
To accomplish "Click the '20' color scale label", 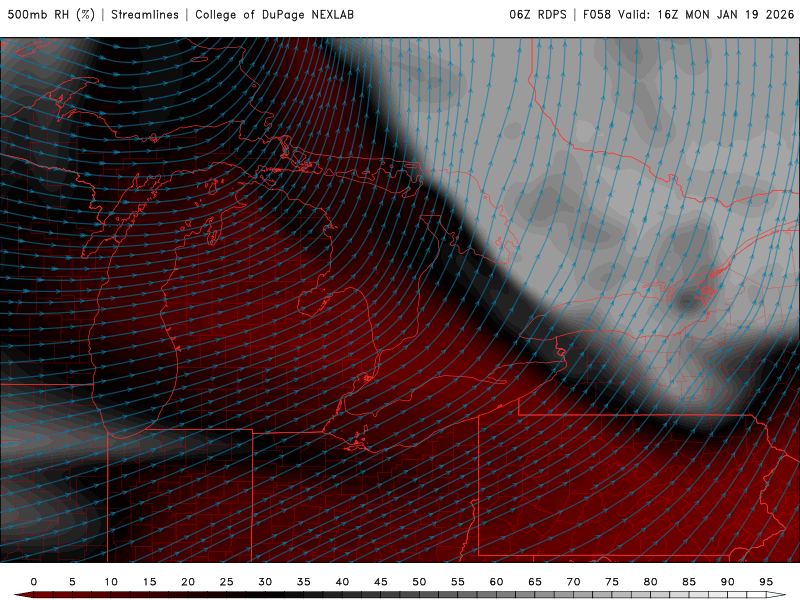I will [188, 582].
